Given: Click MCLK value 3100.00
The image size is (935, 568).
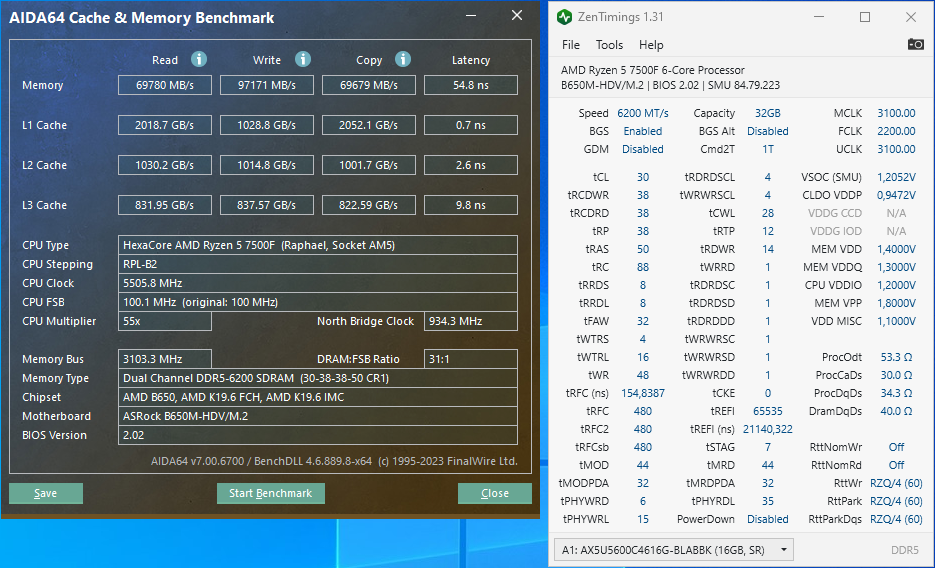Looking at the screenshot, I should (x=896, y=113).
